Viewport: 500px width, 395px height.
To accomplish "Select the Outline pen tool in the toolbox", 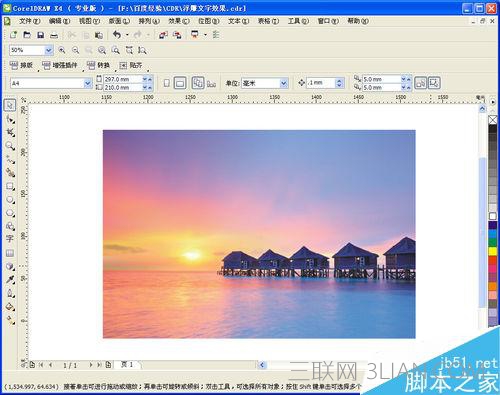I will [x=10, y=293].
